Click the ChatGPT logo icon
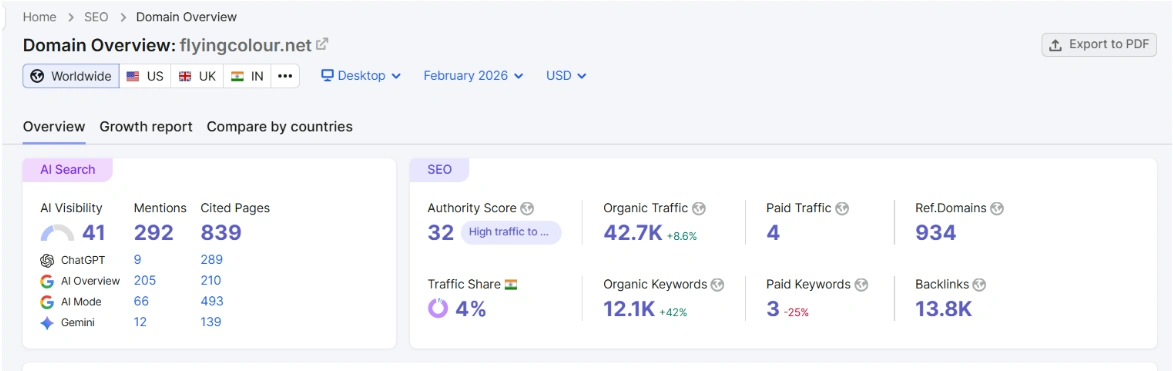Viewport: 1173px width, 371px height. coord(47,260)
